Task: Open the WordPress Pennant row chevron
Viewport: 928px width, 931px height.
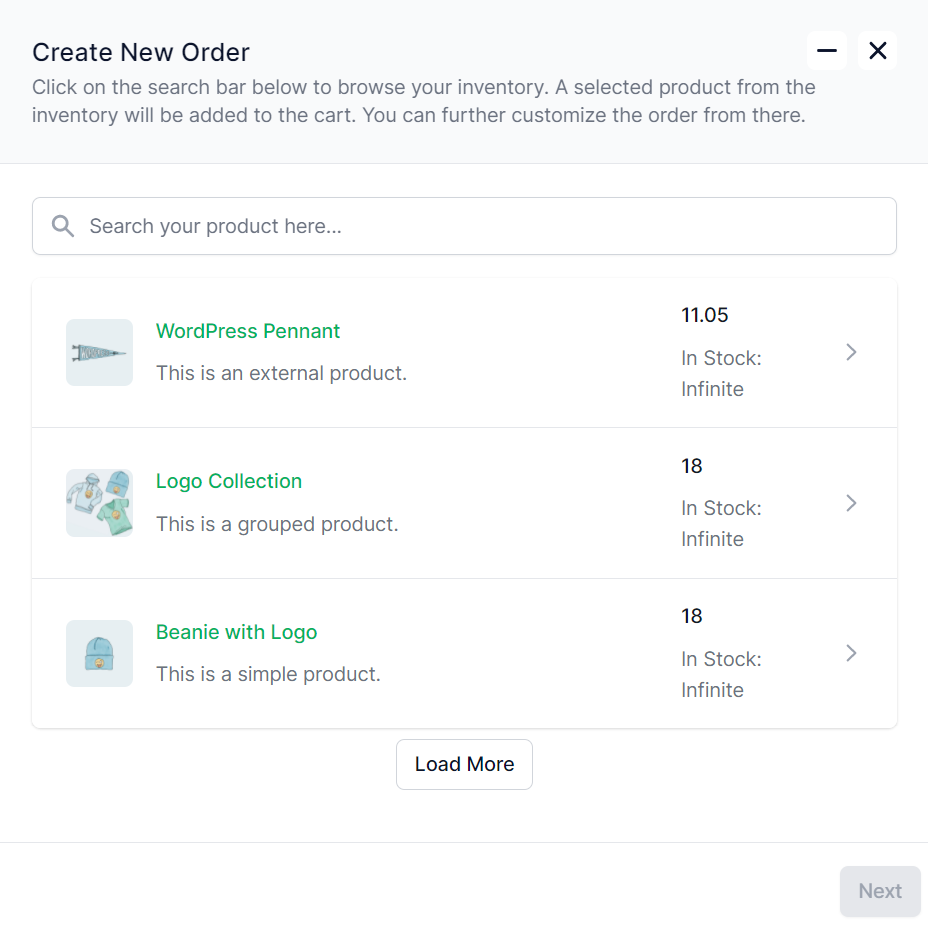Action: (851, 352)
